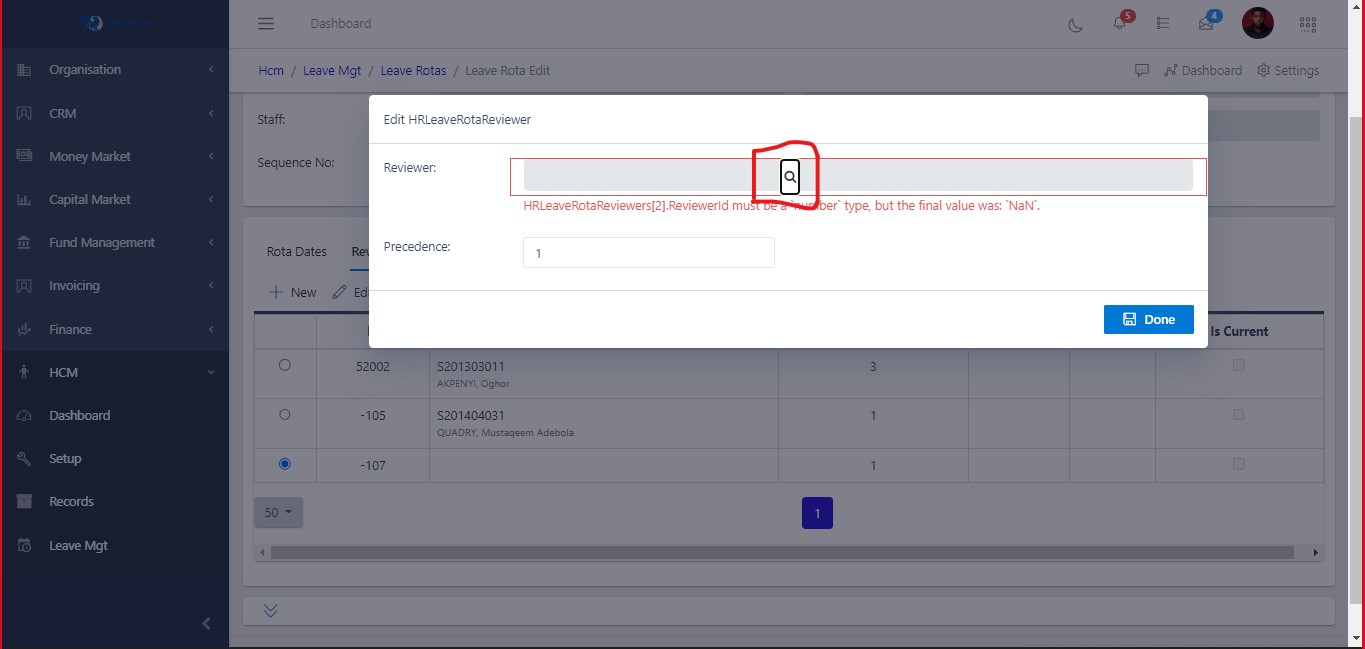This screenshot has width=1365, height=649.
Task: Open the notifications bell
Action: [x=1120, y=24]
